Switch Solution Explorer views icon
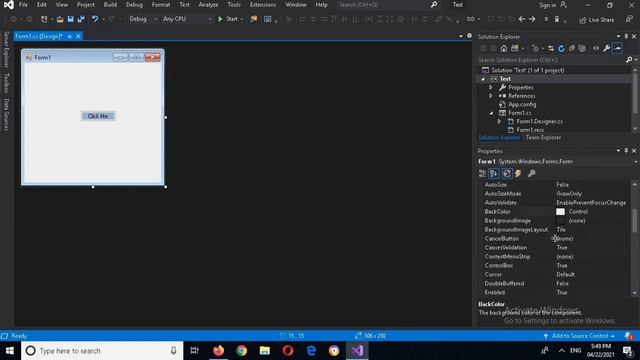Image resolution: width=640 pixels, height=360 pixels. 515,49
